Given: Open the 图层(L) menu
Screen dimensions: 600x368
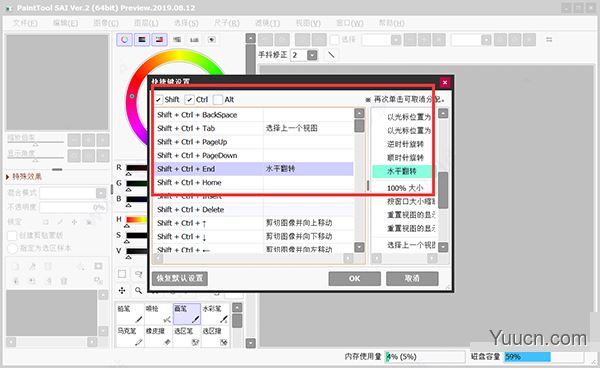Looking at the screenshot, I should [146, 23].
